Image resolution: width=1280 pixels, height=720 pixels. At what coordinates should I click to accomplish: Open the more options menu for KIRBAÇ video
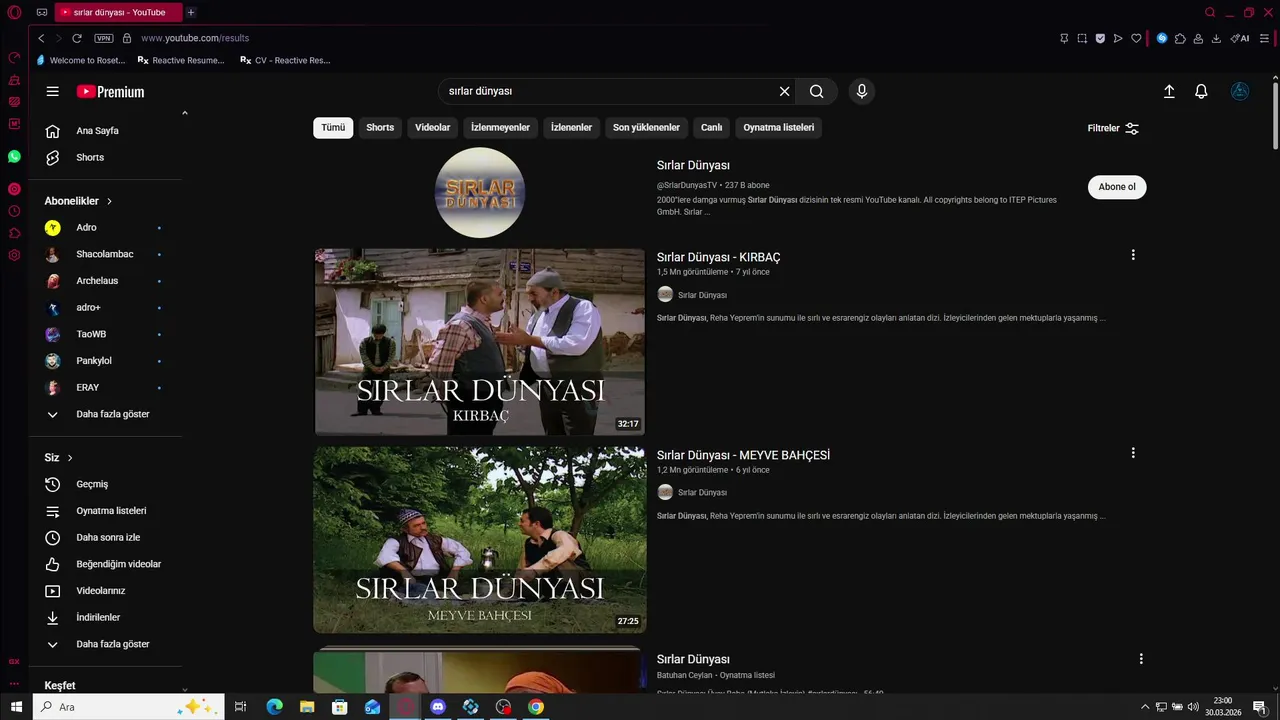[x=1133, y=255]
